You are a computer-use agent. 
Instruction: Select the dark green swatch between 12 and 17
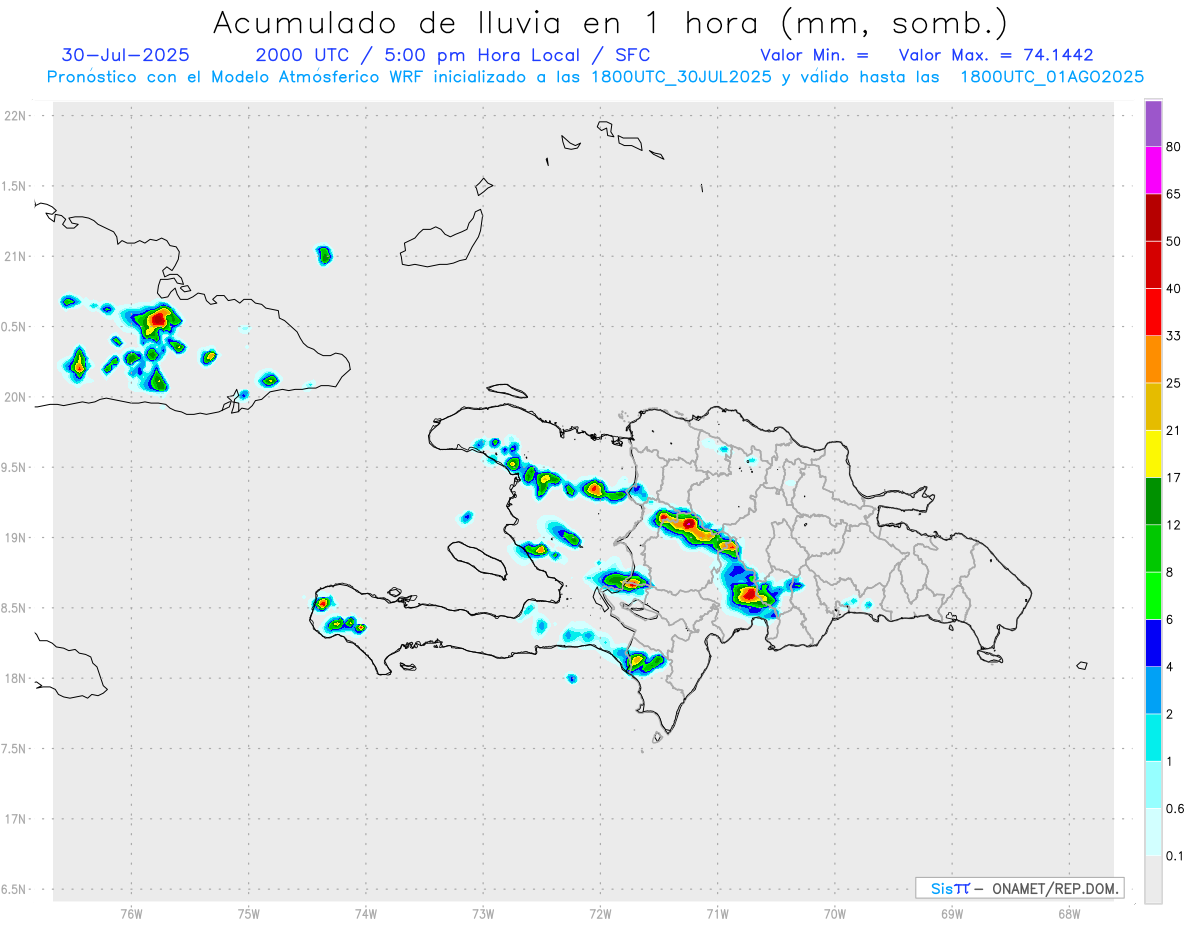click(x=1153, y=501)
